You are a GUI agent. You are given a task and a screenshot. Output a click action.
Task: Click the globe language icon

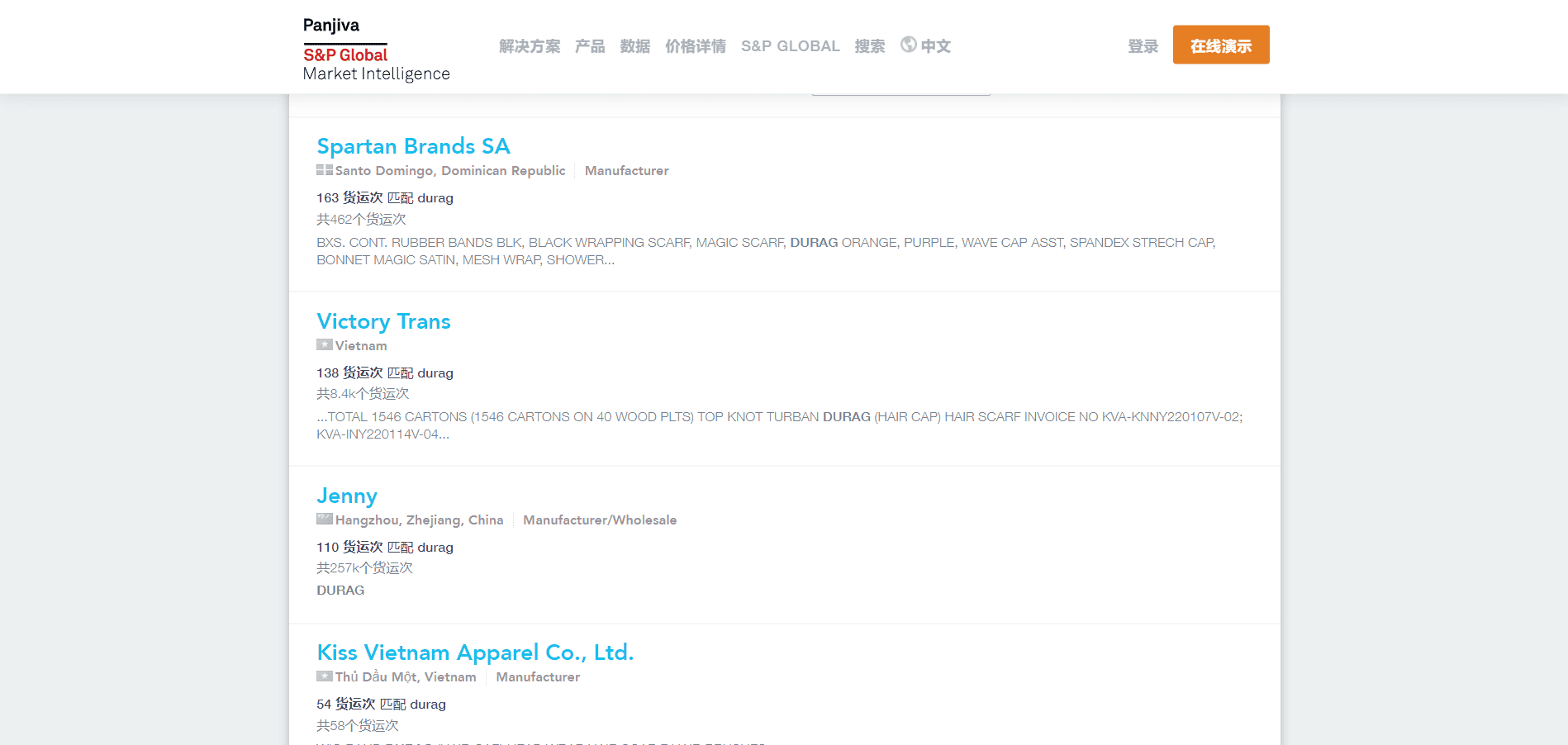908,45
